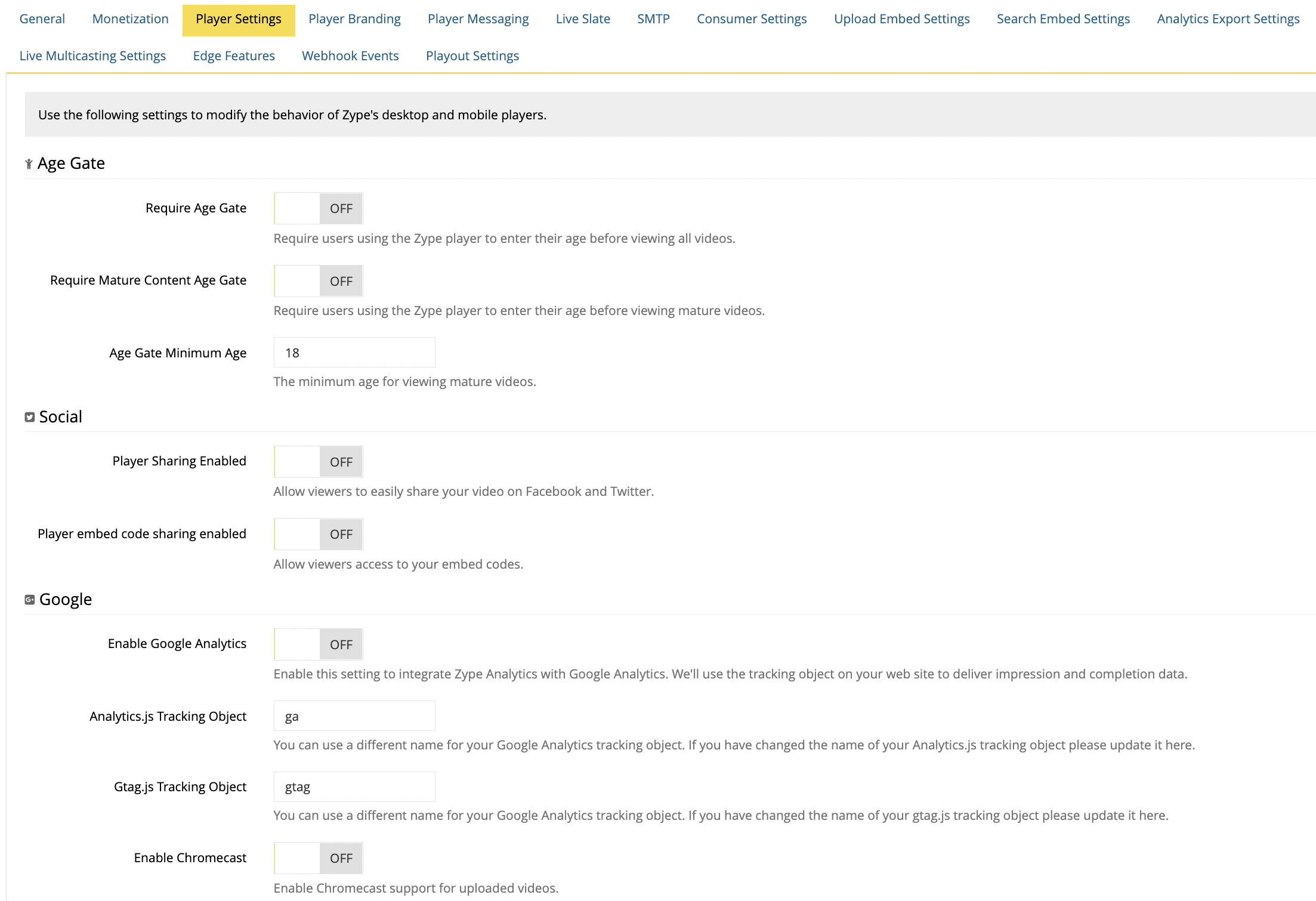Screen dimensions: 1316x901
Task: Click the Analytics.js Tracking Object field
Action: [x=354, y=716]
